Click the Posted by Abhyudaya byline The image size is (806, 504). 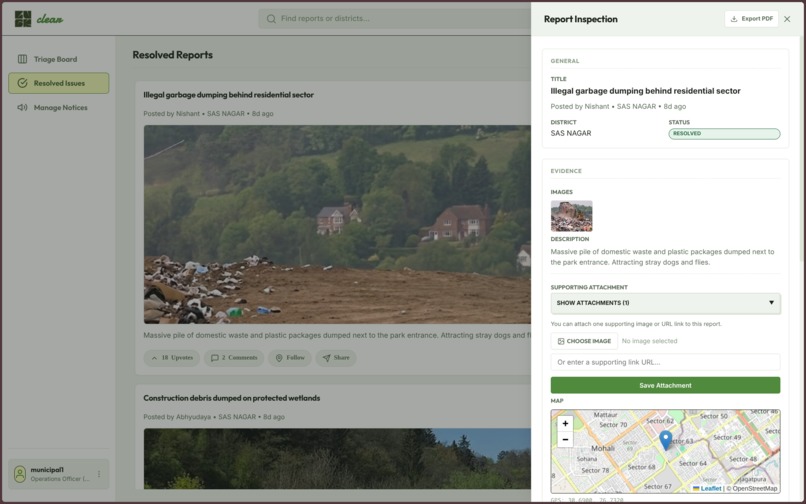point(177,417)
